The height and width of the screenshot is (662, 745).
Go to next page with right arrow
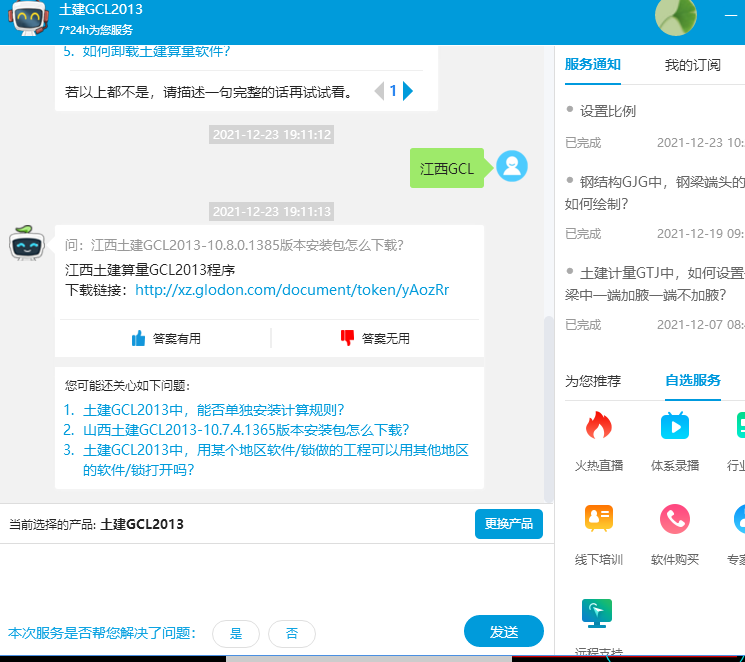tap(408, 91)
